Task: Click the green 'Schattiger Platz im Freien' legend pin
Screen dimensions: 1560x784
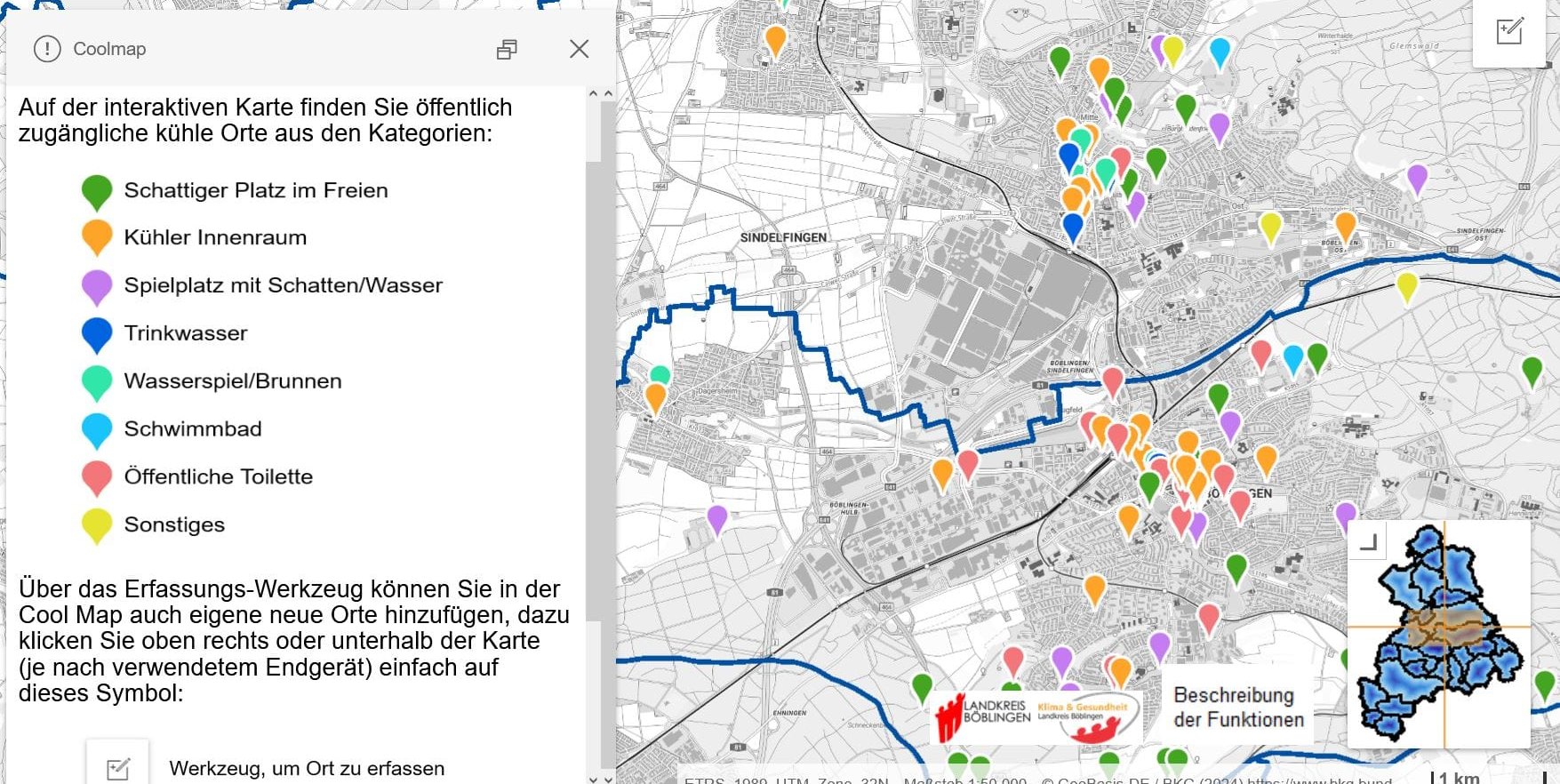Action: click(x=97, y=189)
